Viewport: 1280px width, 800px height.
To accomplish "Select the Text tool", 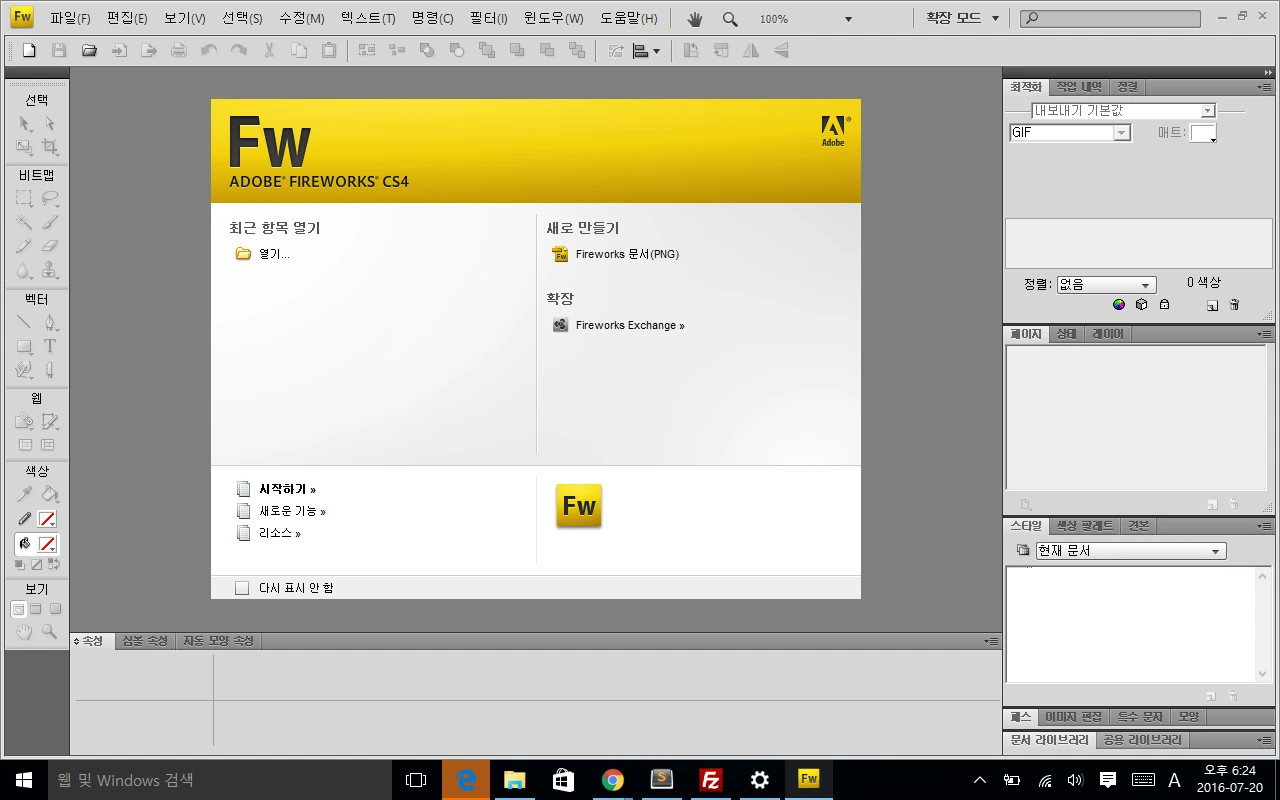I will (49, 346).
